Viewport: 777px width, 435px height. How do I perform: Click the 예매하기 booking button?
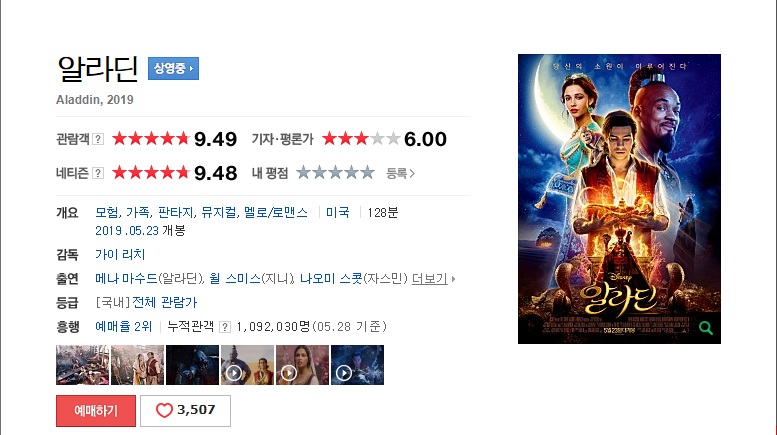(x=96, y=411)
